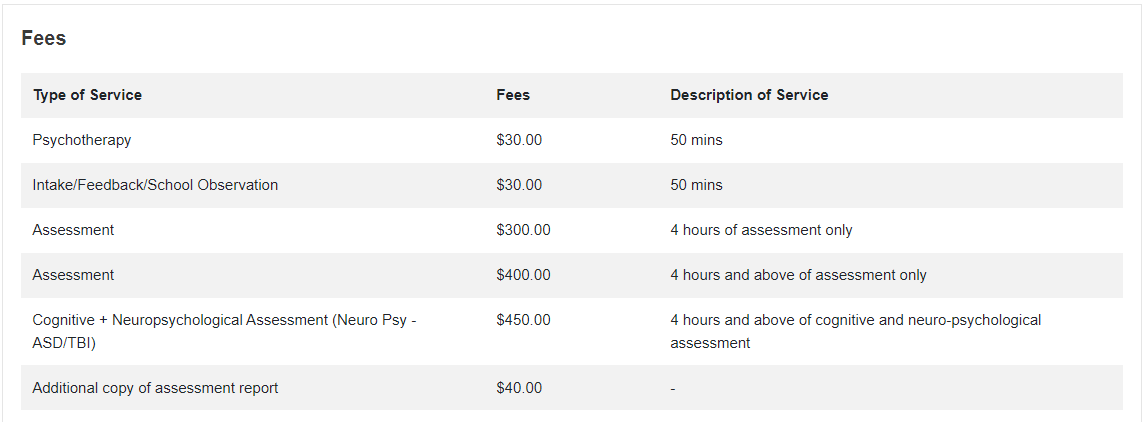
Task: Click the $450.00 fee cell
Action: [523, 320]
